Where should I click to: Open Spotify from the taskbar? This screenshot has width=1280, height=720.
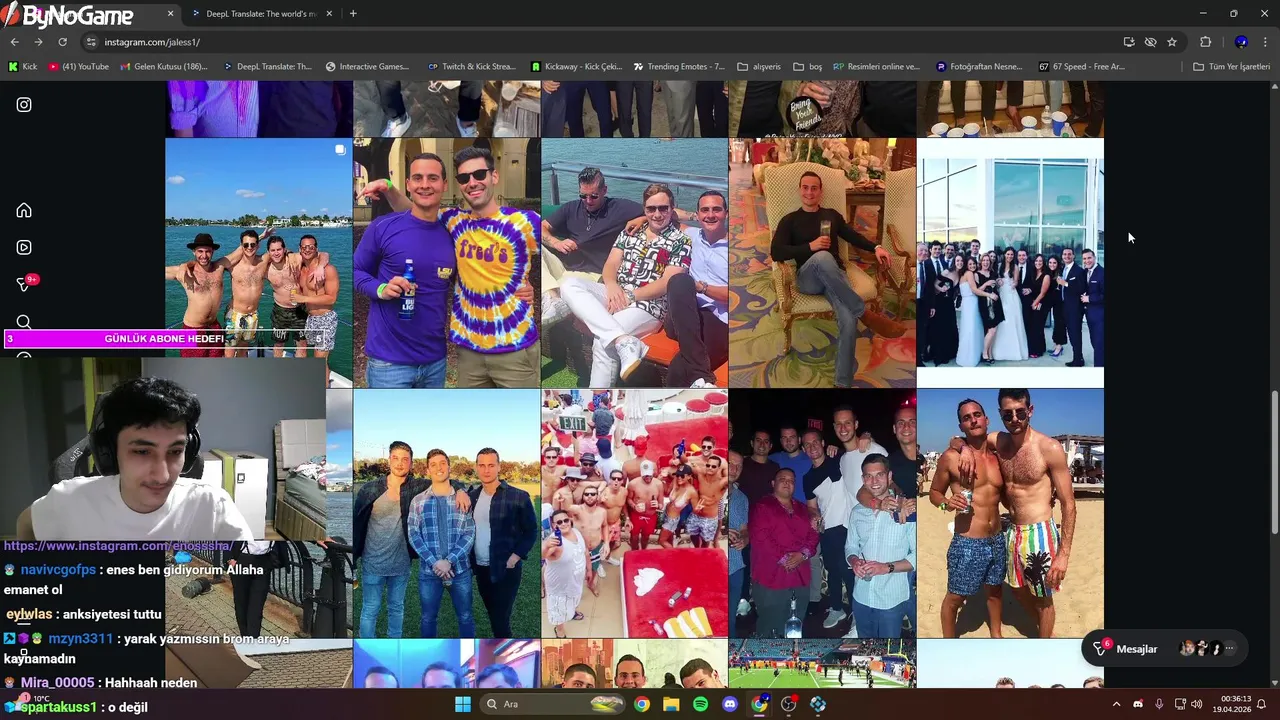pos(700,704)
